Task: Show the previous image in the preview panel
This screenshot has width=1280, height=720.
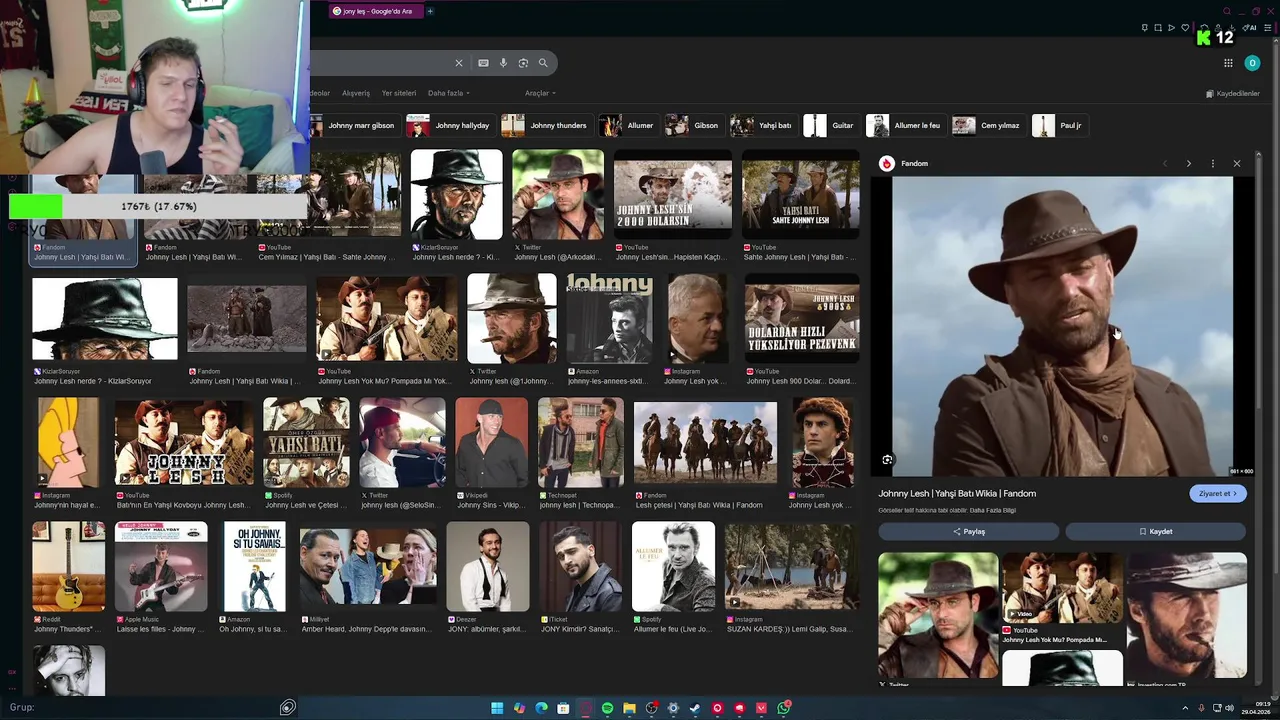Action: point(1165,163)
